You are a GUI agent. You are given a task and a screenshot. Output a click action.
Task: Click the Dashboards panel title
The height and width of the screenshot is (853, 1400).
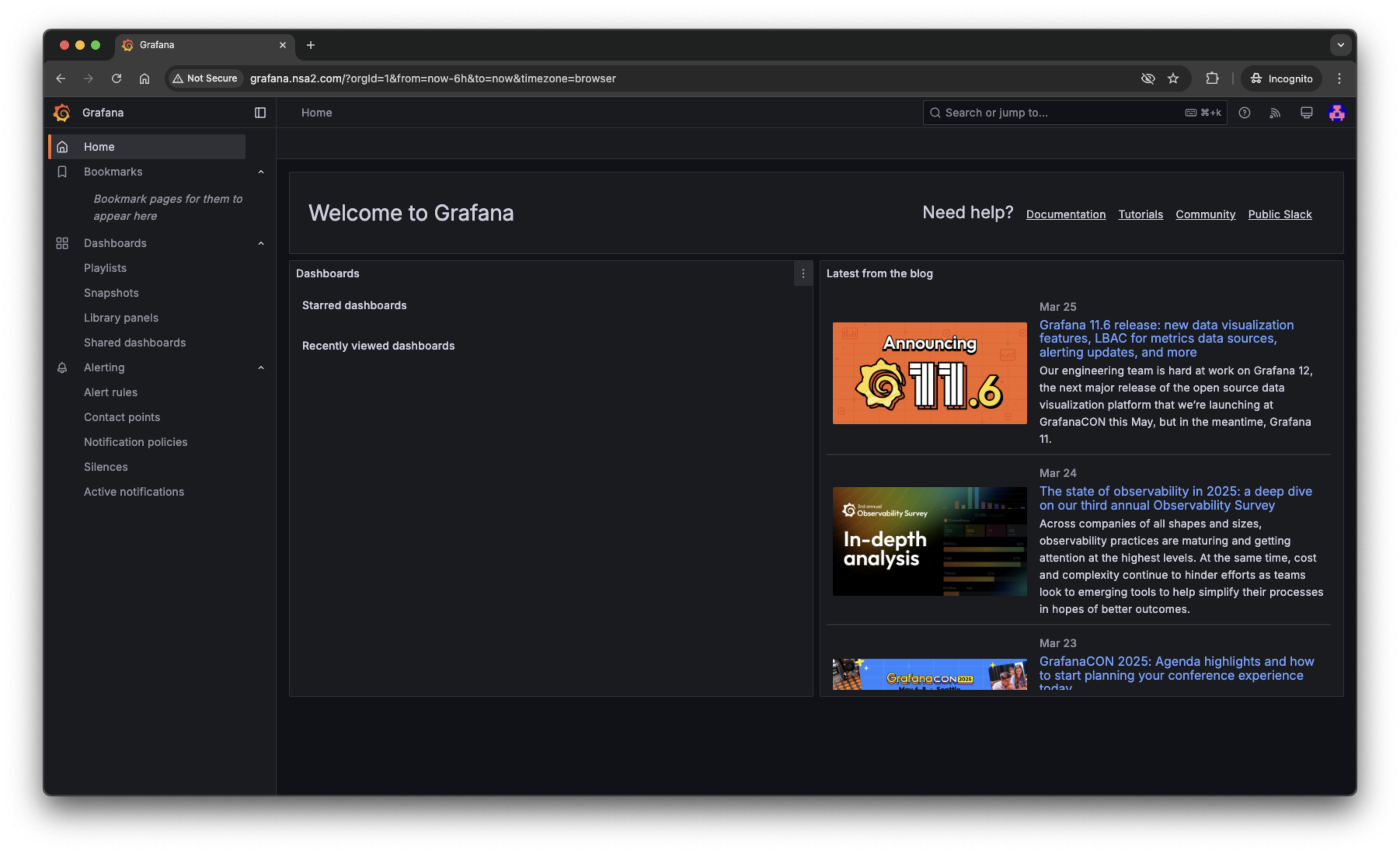(328, 274)
